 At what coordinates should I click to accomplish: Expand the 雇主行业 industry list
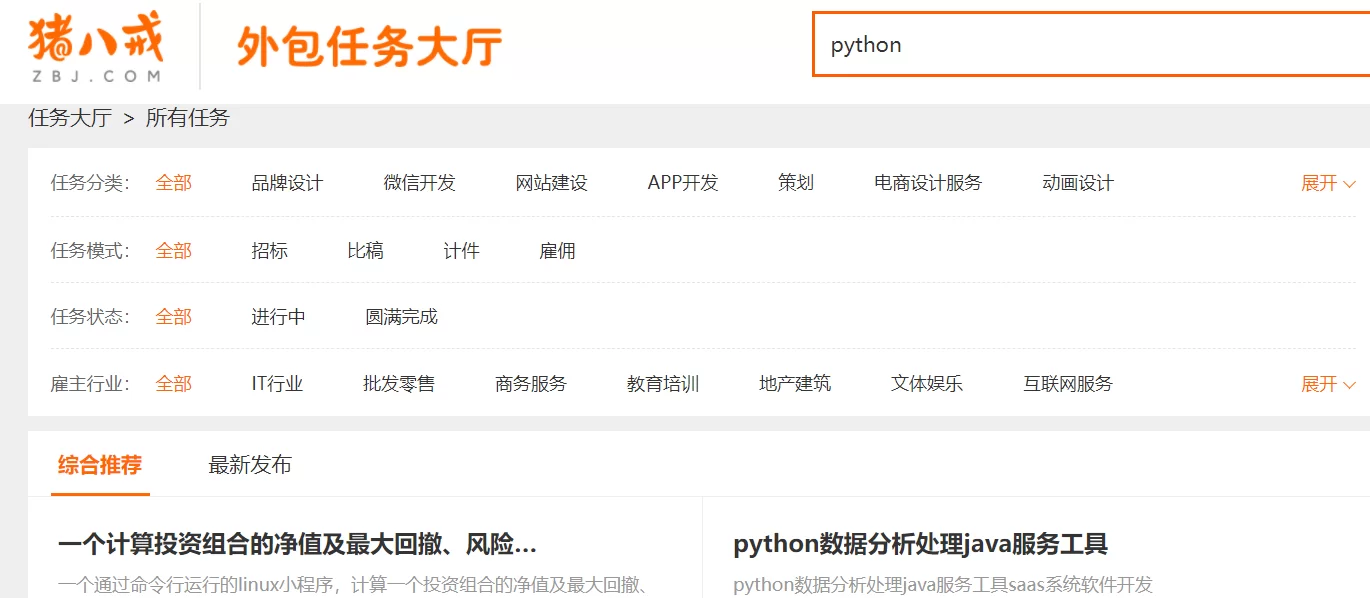click(x=1327, y=384)
